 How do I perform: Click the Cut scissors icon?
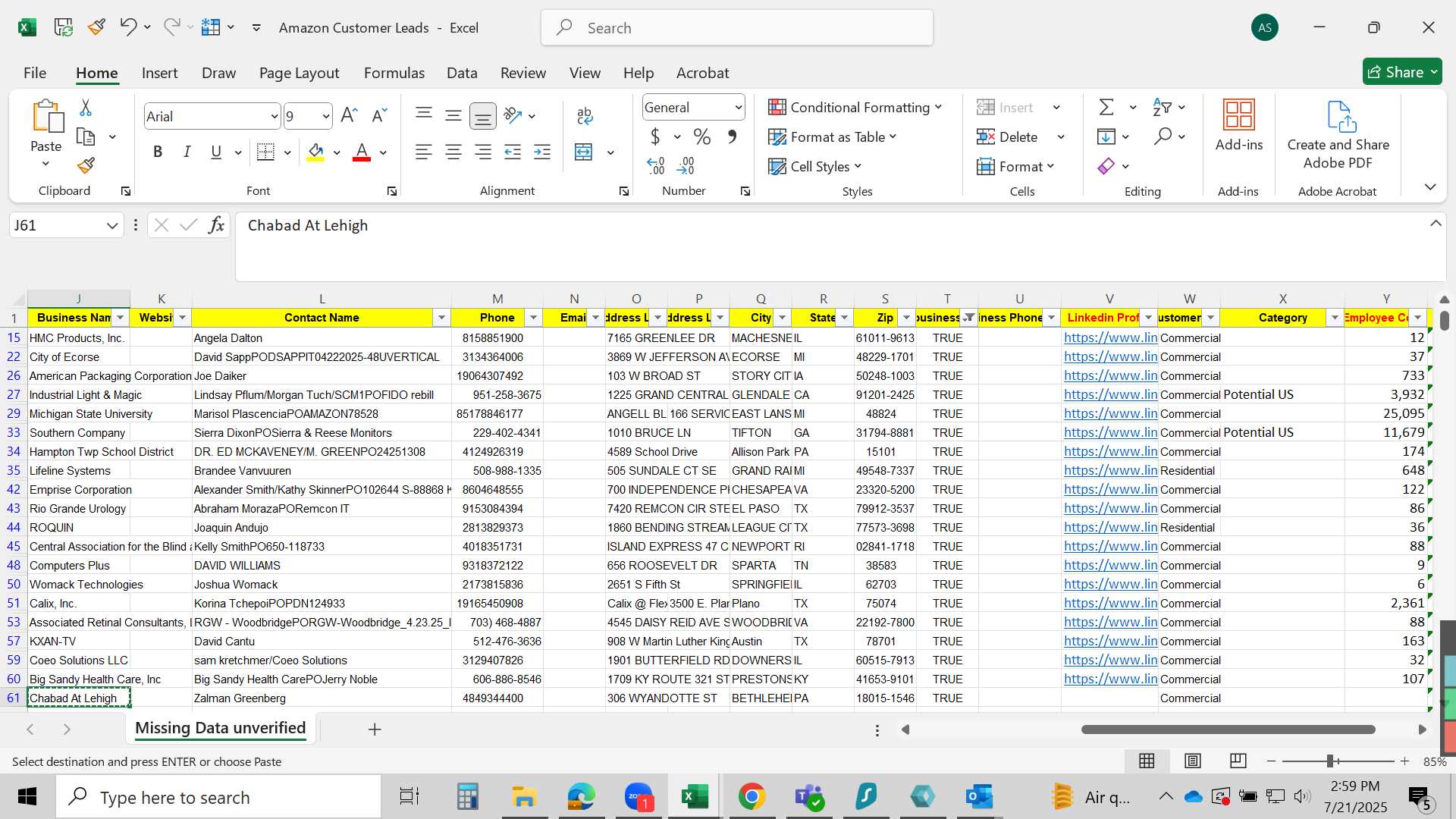pos(86,108)
